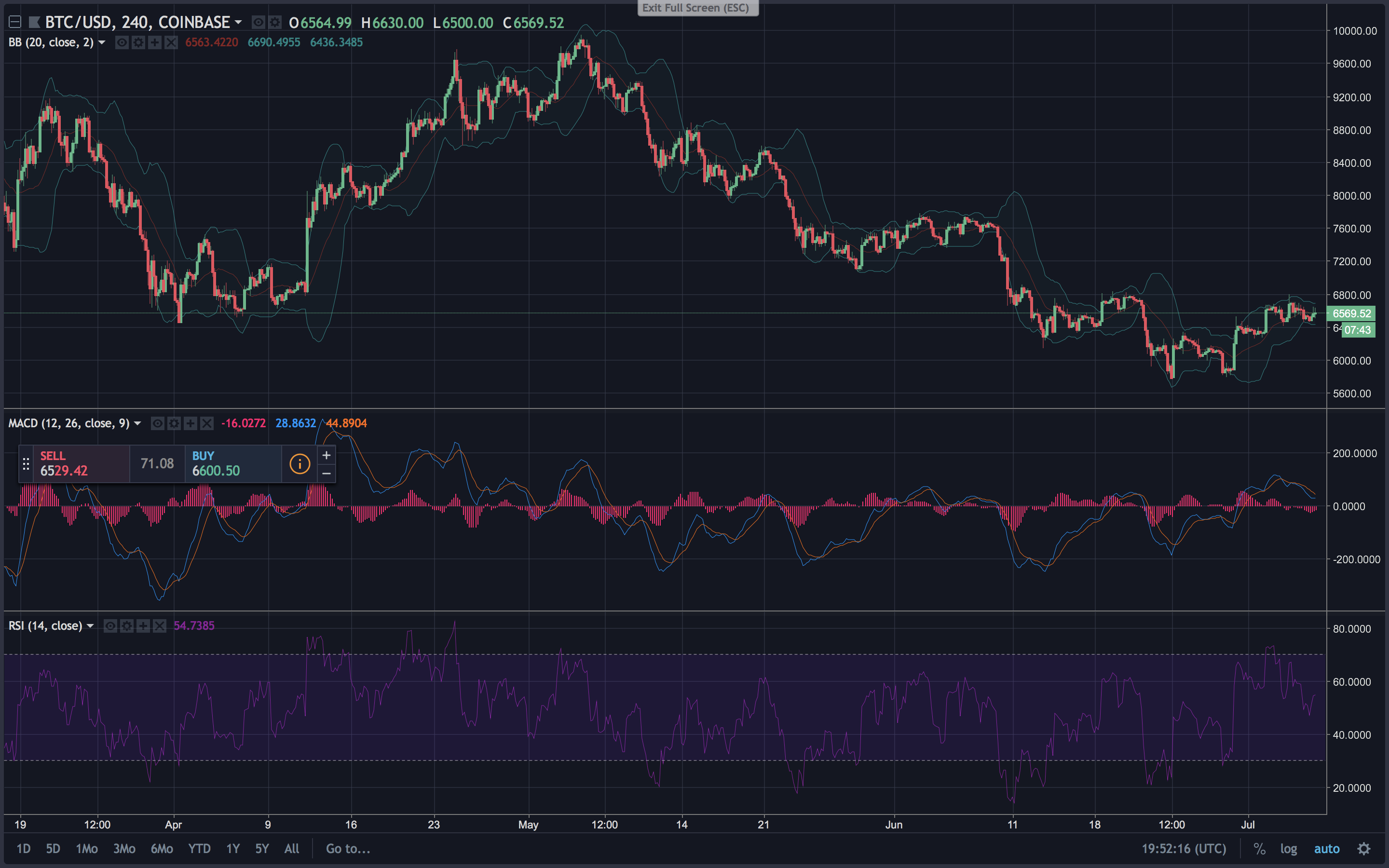Open the BTC/USD symbol dropdown
The image size is (1389, 868).
239,22
